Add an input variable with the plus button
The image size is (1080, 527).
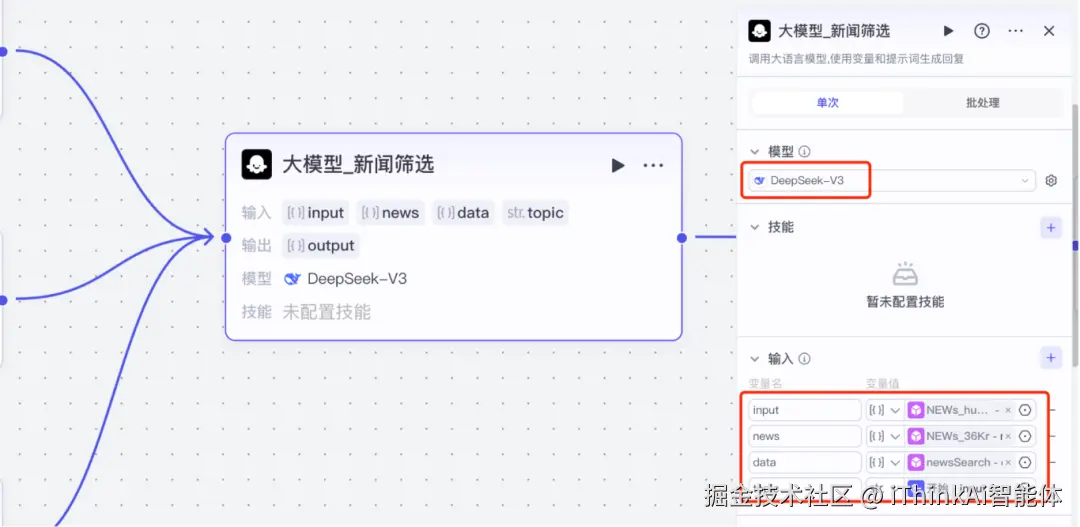click(1051, 358)
